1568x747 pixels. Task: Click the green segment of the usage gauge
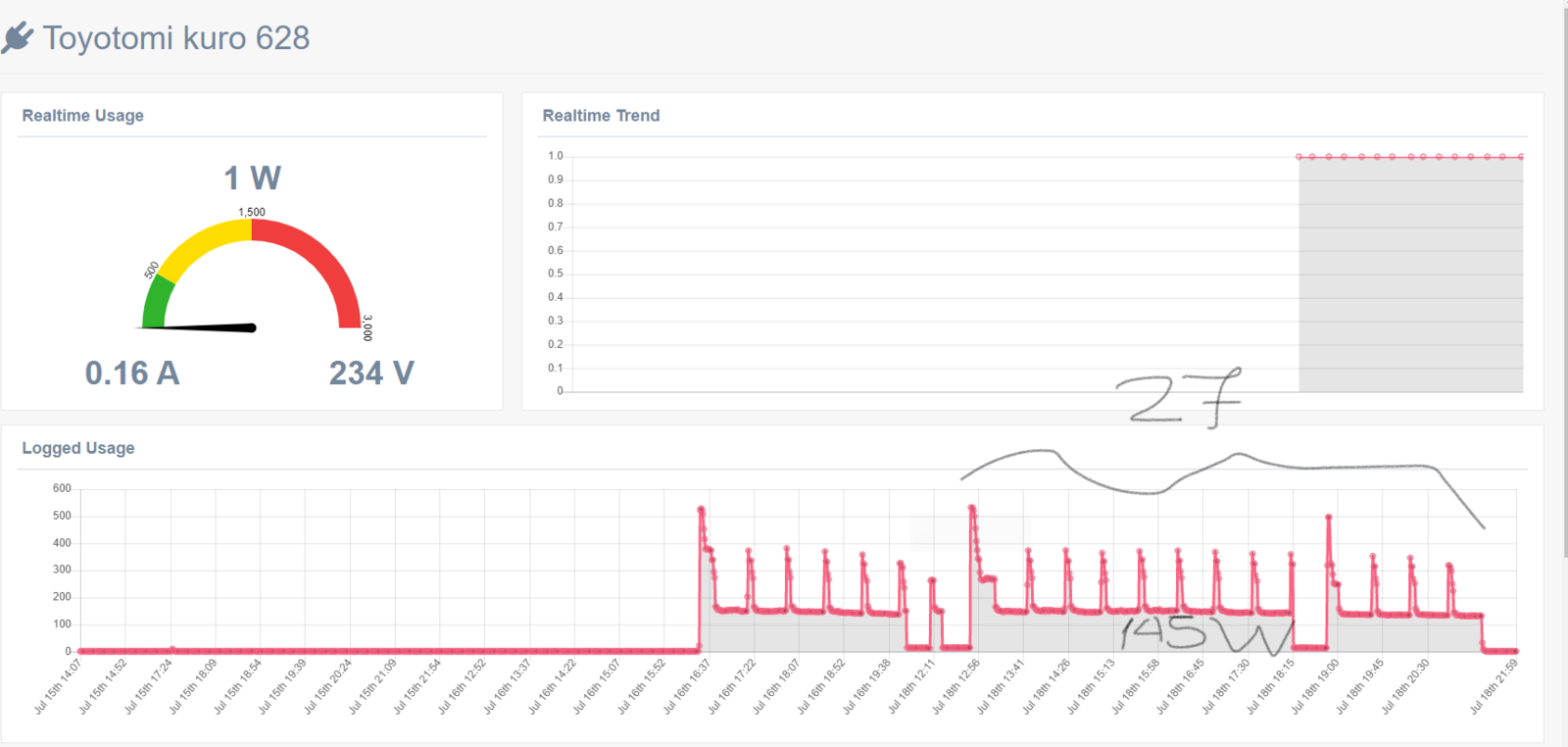click(157, 302)
